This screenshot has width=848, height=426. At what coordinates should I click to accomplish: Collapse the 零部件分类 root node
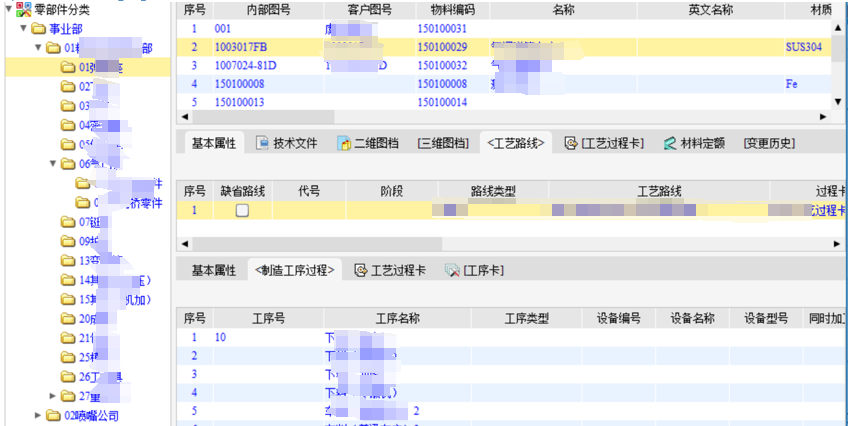pyautogui.click(x=9, y=8)
